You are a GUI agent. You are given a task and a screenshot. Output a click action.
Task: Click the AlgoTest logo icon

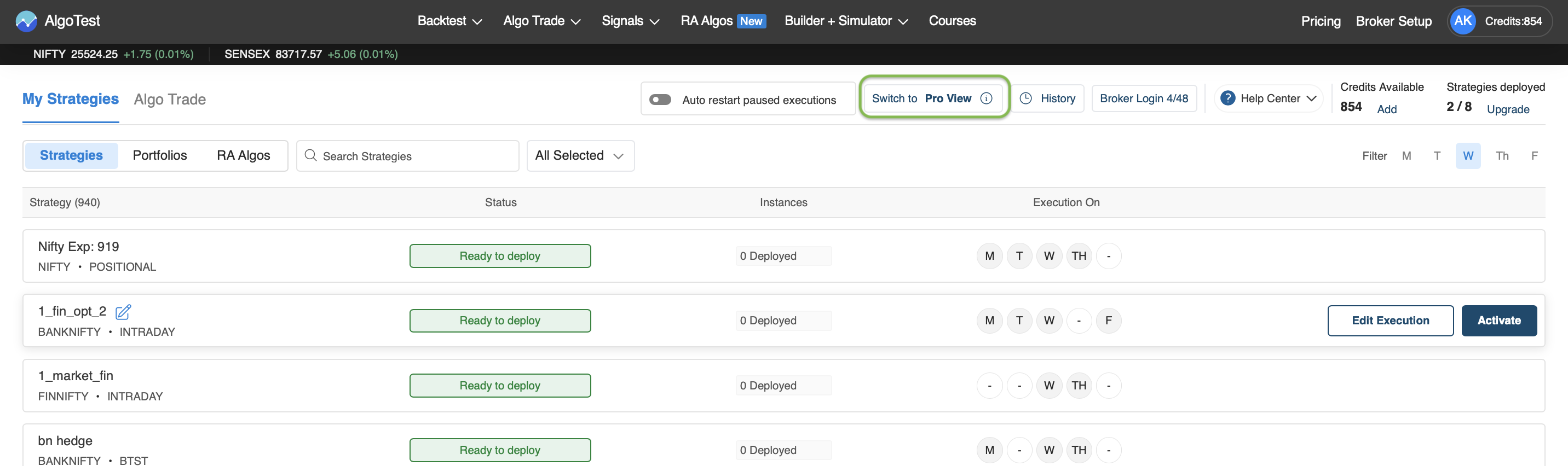[x=26, y=21]
